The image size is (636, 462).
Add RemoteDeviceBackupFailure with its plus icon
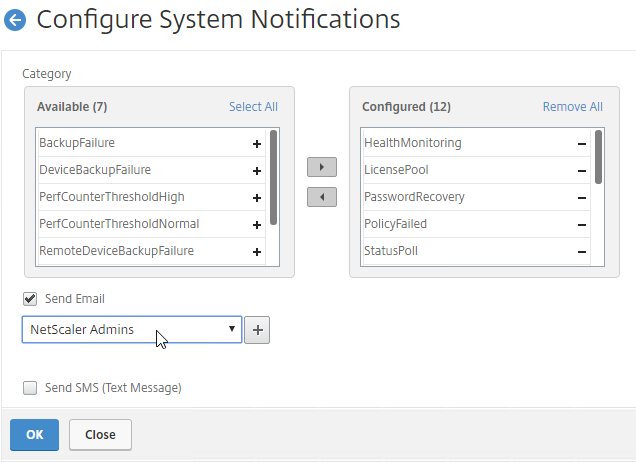tap(257, 252)
